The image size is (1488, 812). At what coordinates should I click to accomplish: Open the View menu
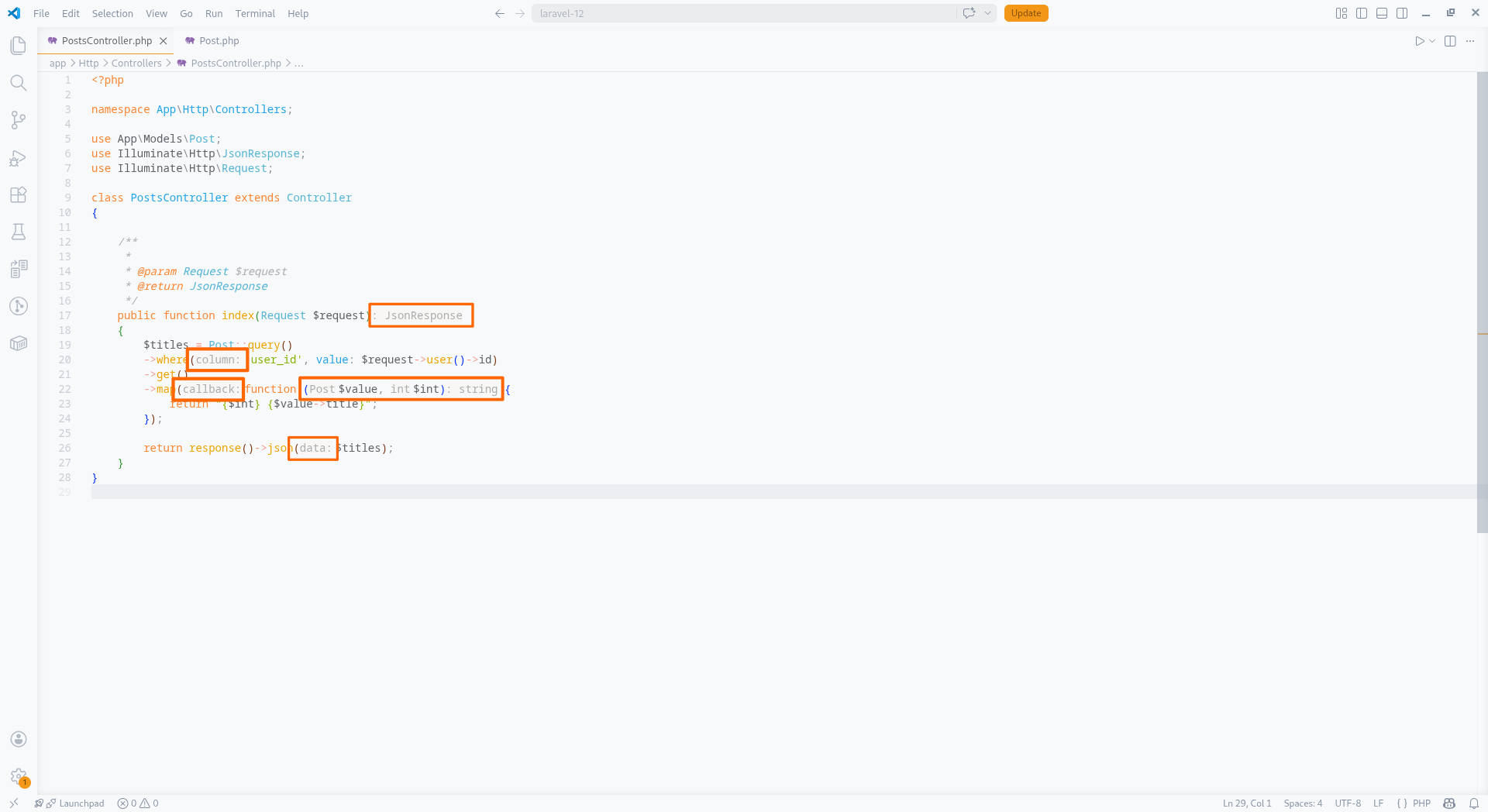[x=157, y=13]
